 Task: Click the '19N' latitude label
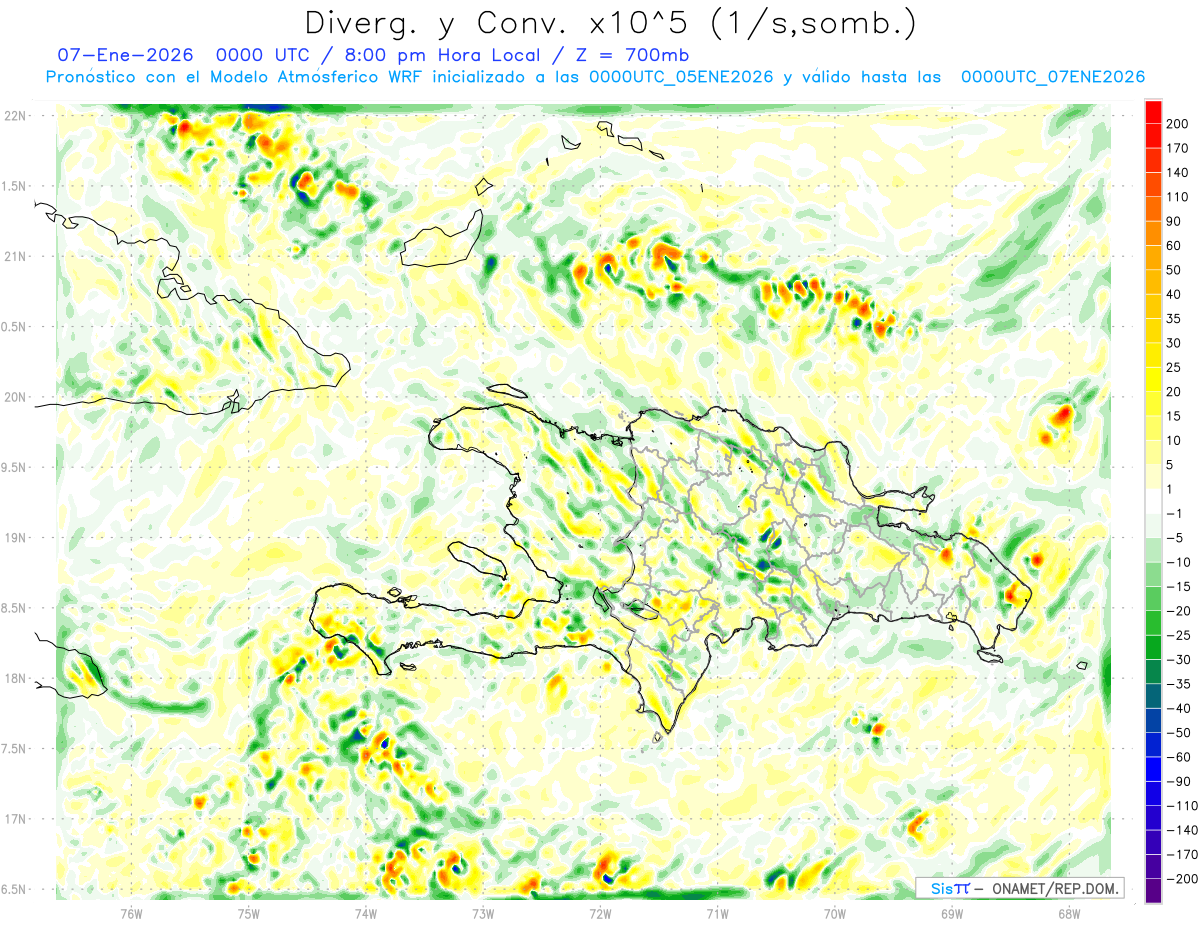click(x=17, y=538)
